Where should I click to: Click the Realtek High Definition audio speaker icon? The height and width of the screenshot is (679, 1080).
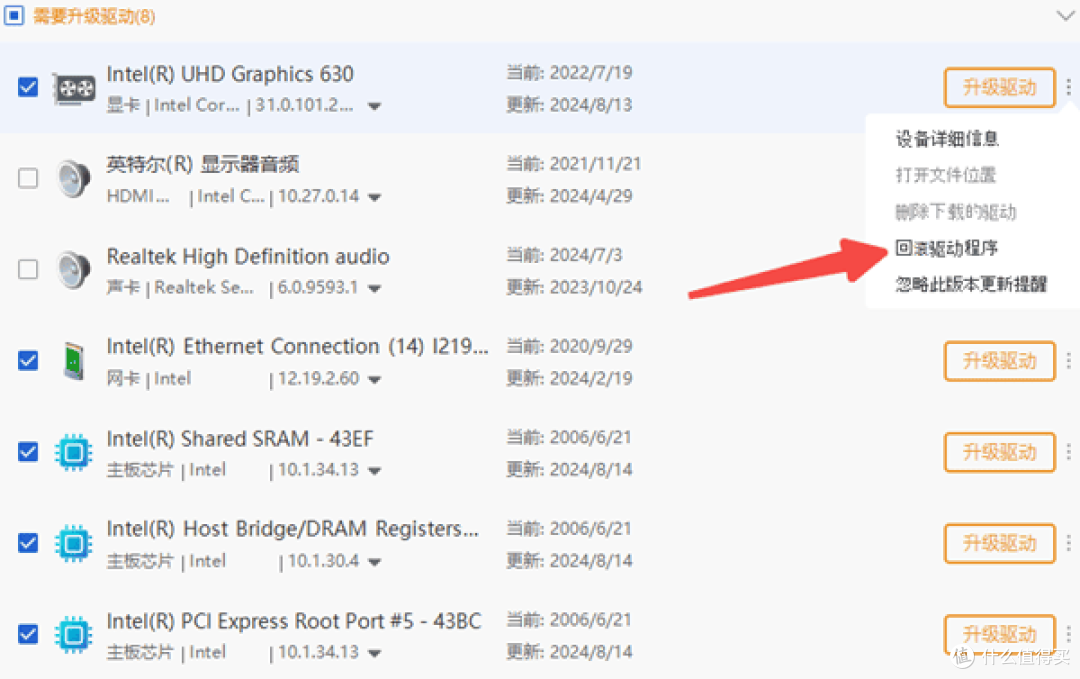point(74,269)
